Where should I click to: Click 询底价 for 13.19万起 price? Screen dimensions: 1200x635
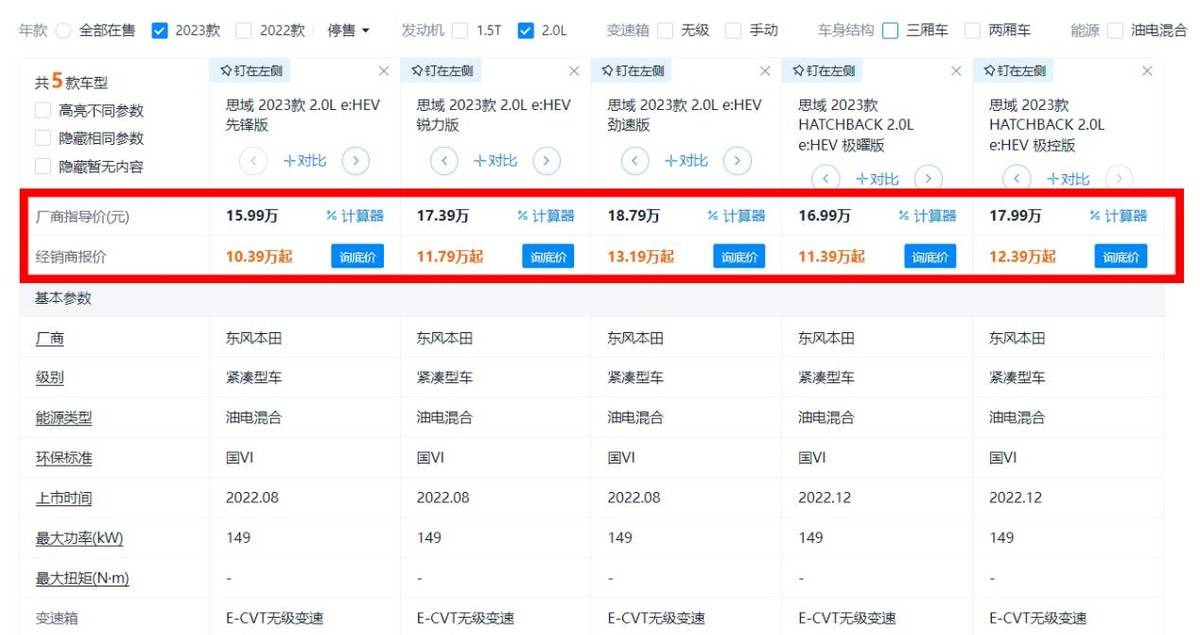click(x=739, y=257)
